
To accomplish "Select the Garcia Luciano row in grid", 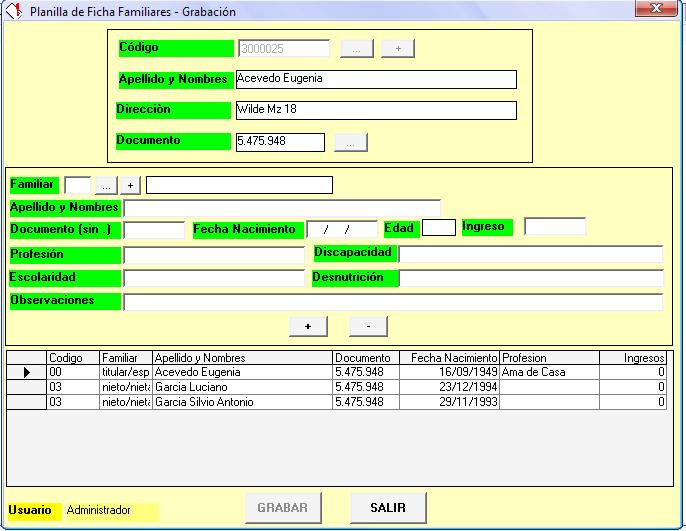I will (x=240, y=387).
